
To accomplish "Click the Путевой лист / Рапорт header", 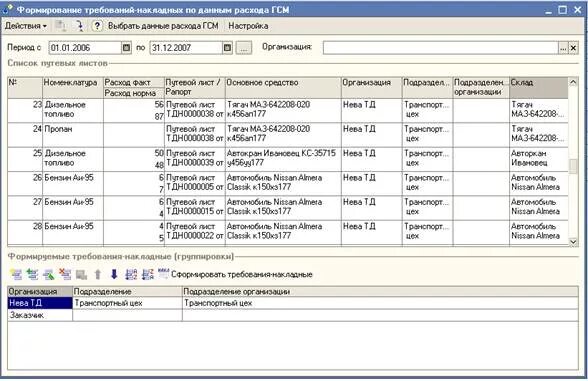I will click(195, 88).
